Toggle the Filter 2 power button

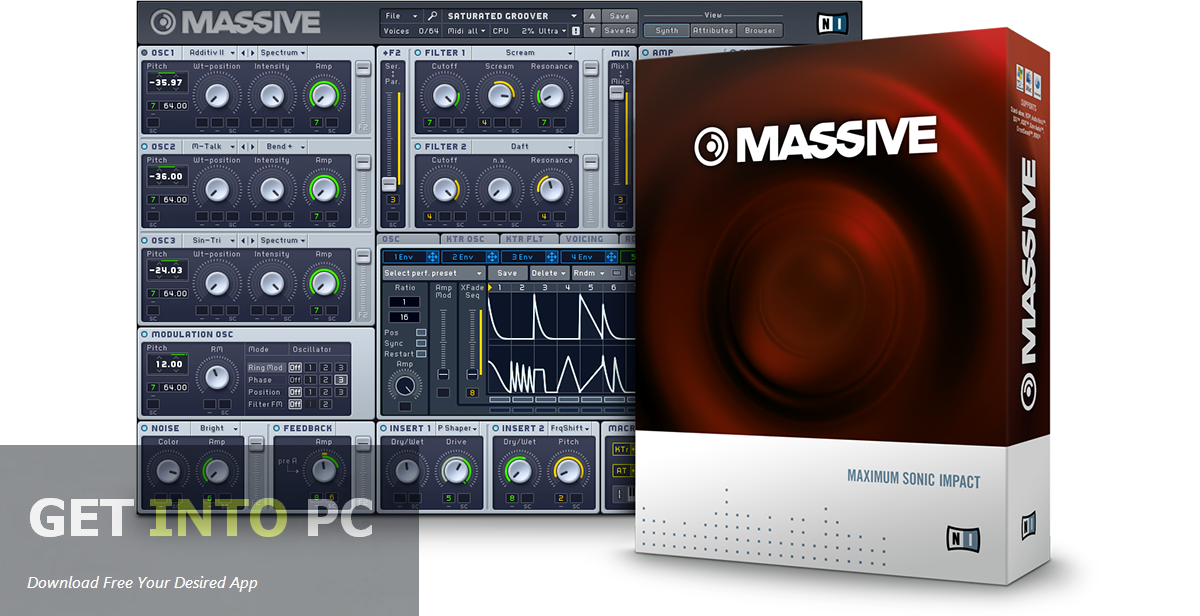point(418,146)
